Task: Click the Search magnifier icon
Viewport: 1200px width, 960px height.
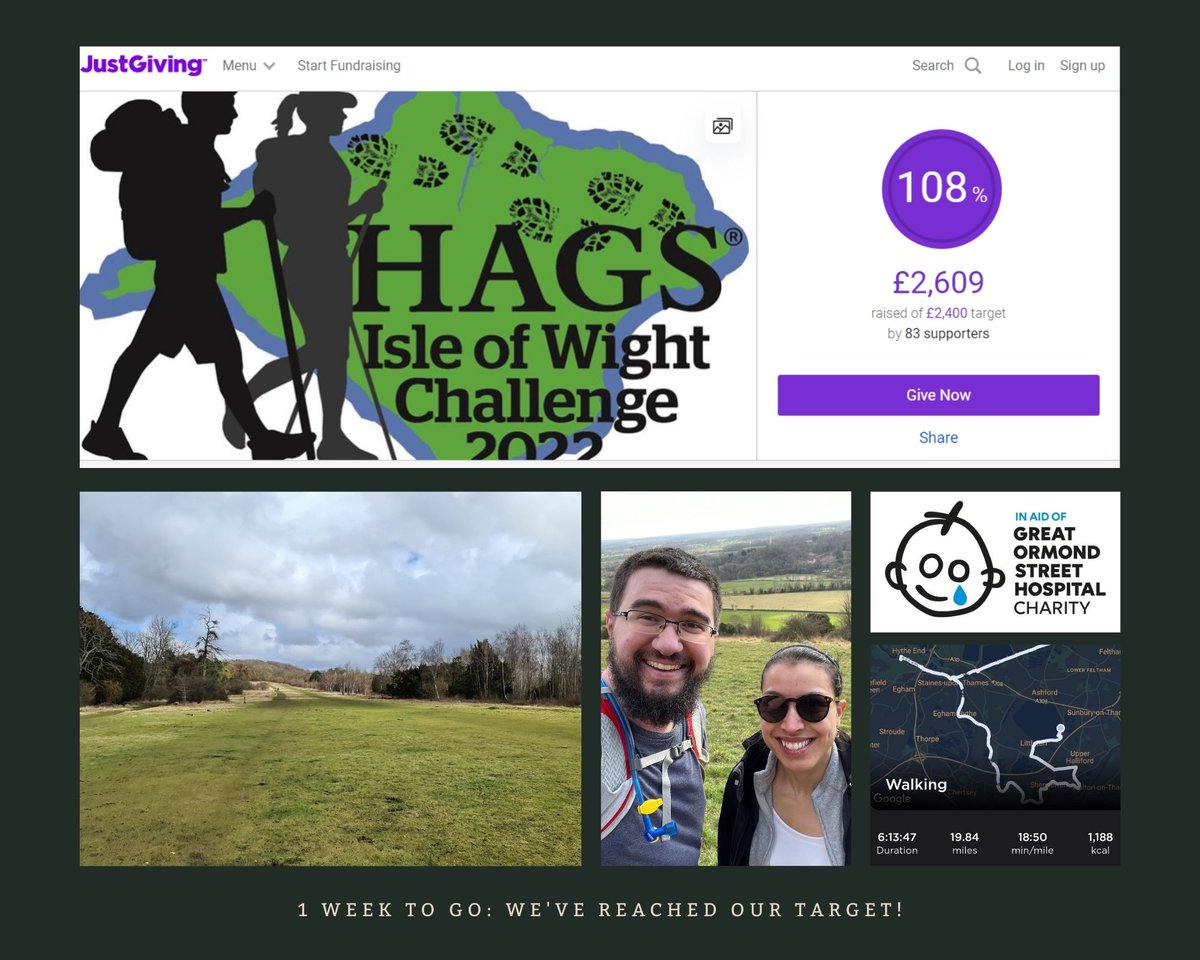Action: [x=973, y=65]
